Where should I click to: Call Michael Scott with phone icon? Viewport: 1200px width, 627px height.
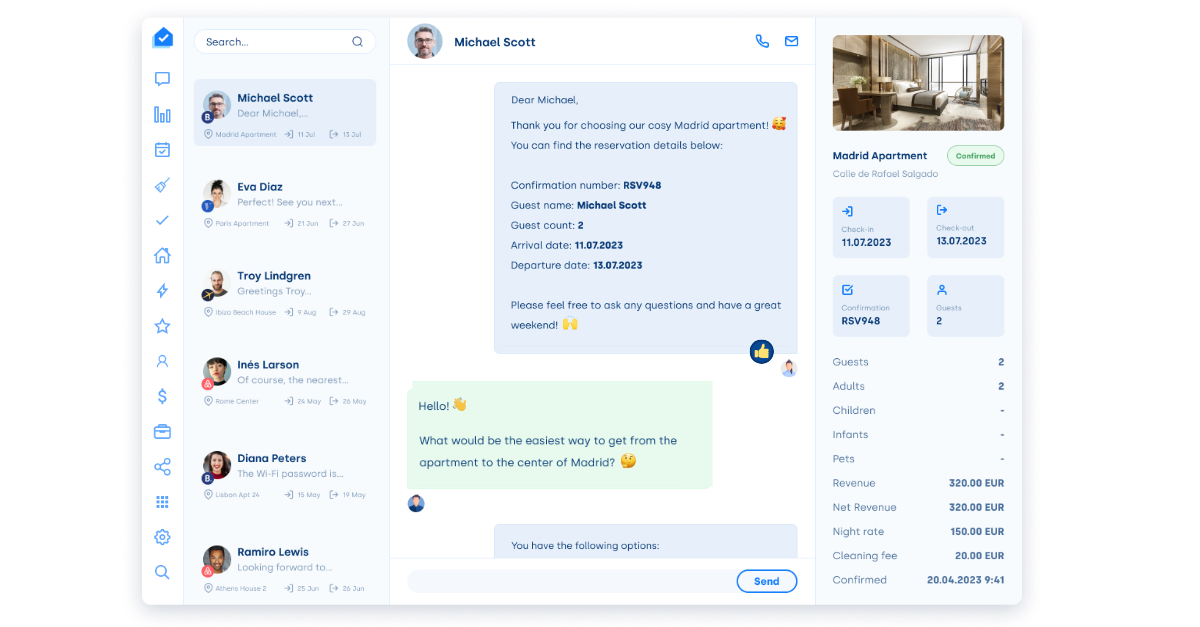[x=762, y=42]
